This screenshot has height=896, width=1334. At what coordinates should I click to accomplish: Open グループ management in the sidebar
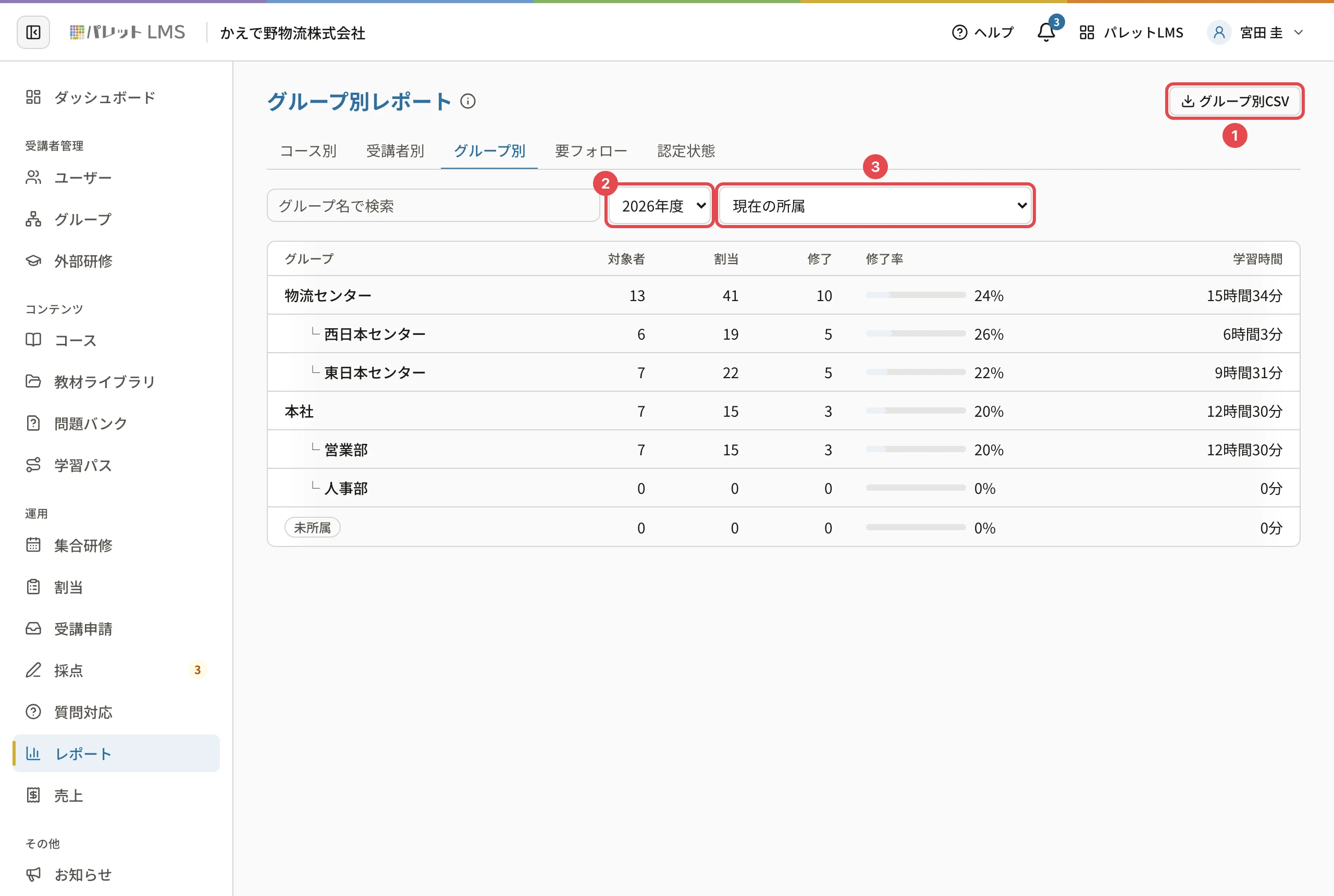coord(116,219)
